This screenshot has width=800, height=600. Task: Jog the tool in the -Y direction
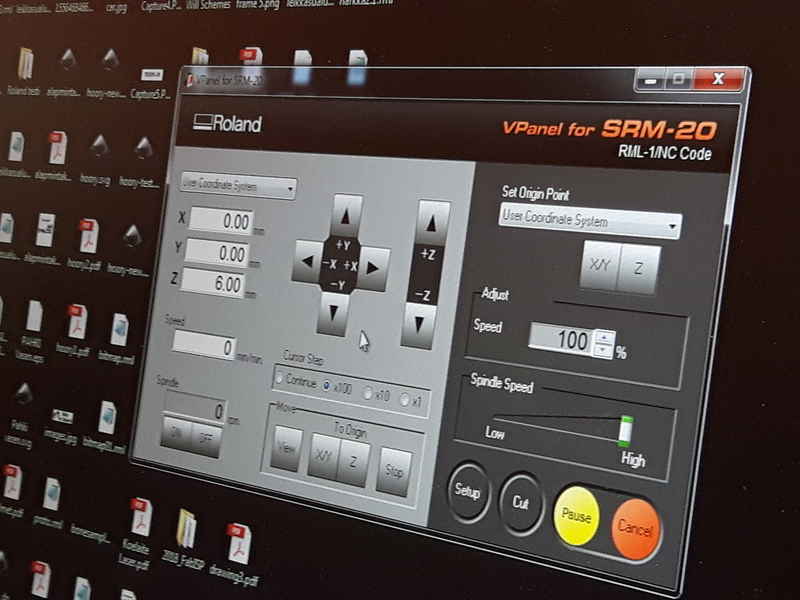(333, 314)
